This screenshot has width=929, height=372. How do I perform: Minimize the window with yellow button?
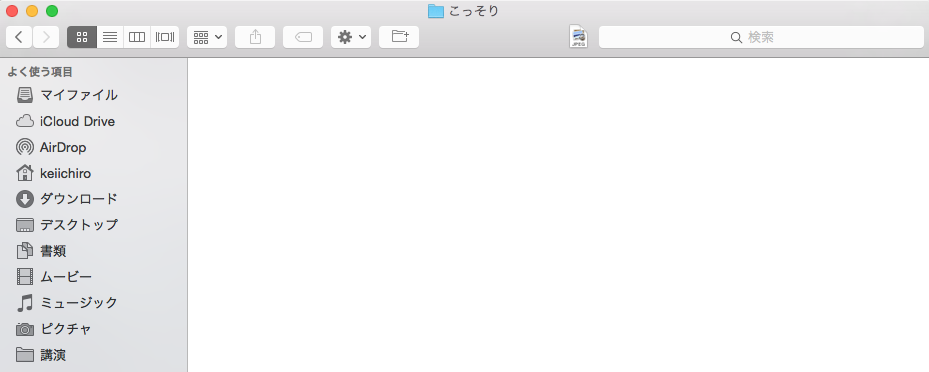[32, 11]
